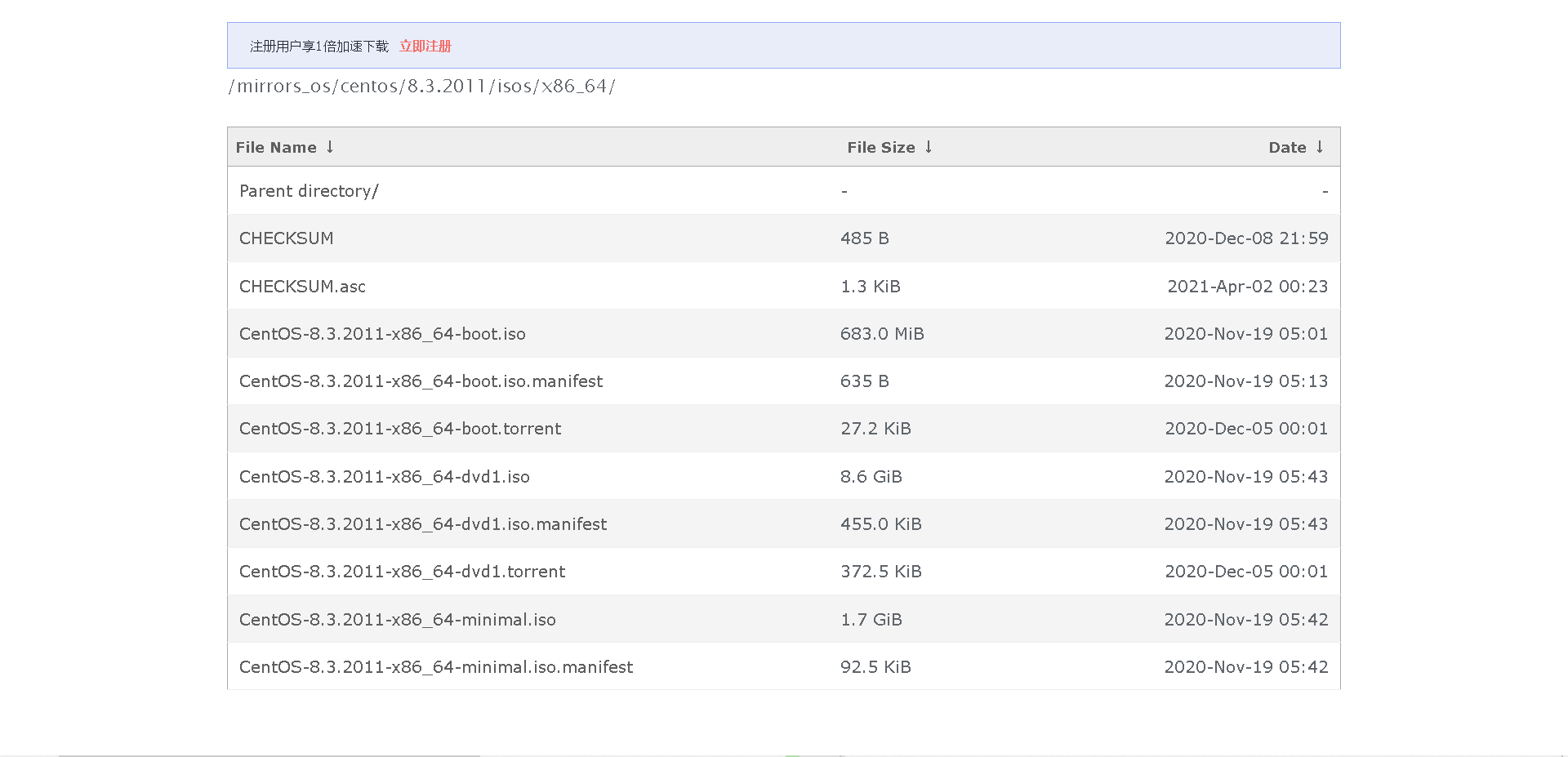Open the CHECKSUM file
The height and width of the screenshot is (757, 1568).
286,238
